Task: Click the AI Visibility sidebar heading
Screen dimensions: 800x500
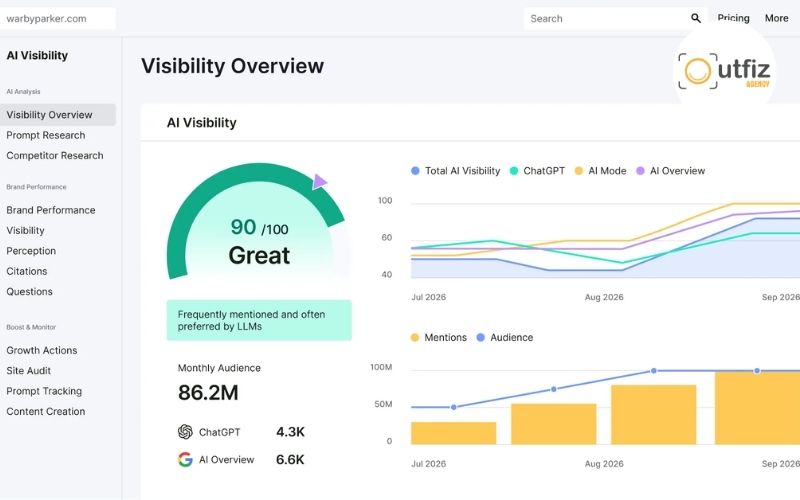Action: (37, 56)
